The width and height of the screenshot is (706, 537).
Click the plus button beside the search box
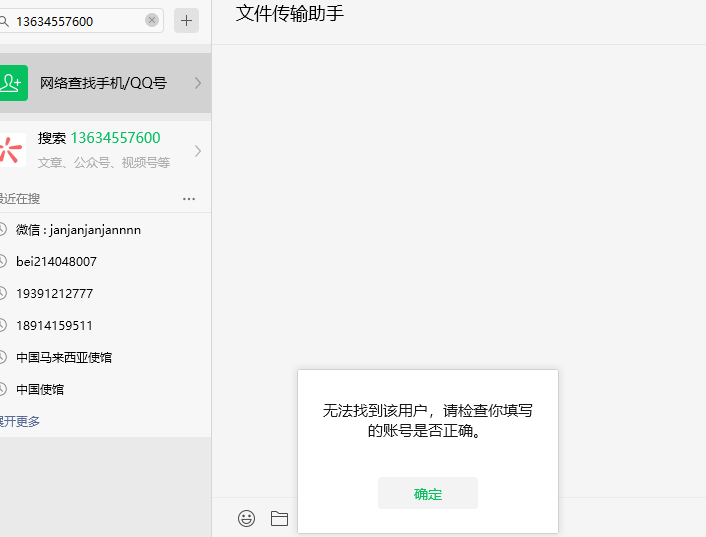click(186, 20)
